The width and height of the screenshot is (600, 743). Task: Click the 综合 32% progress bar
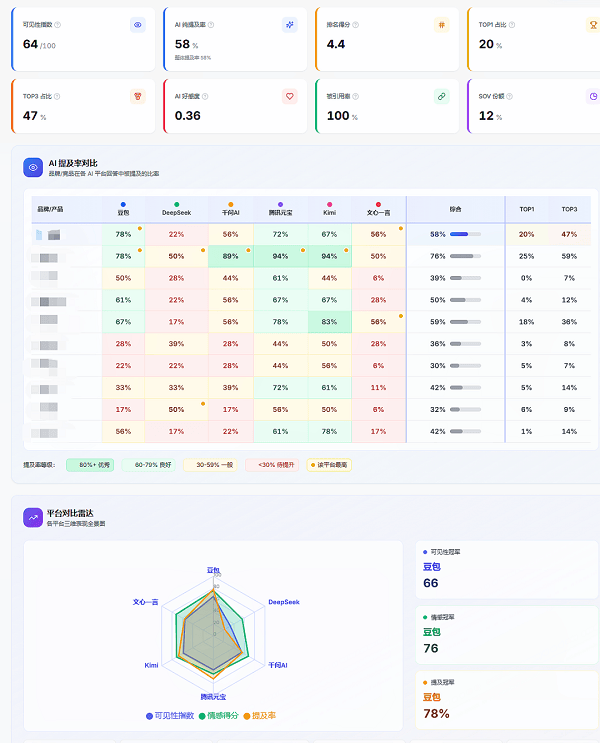465,409
